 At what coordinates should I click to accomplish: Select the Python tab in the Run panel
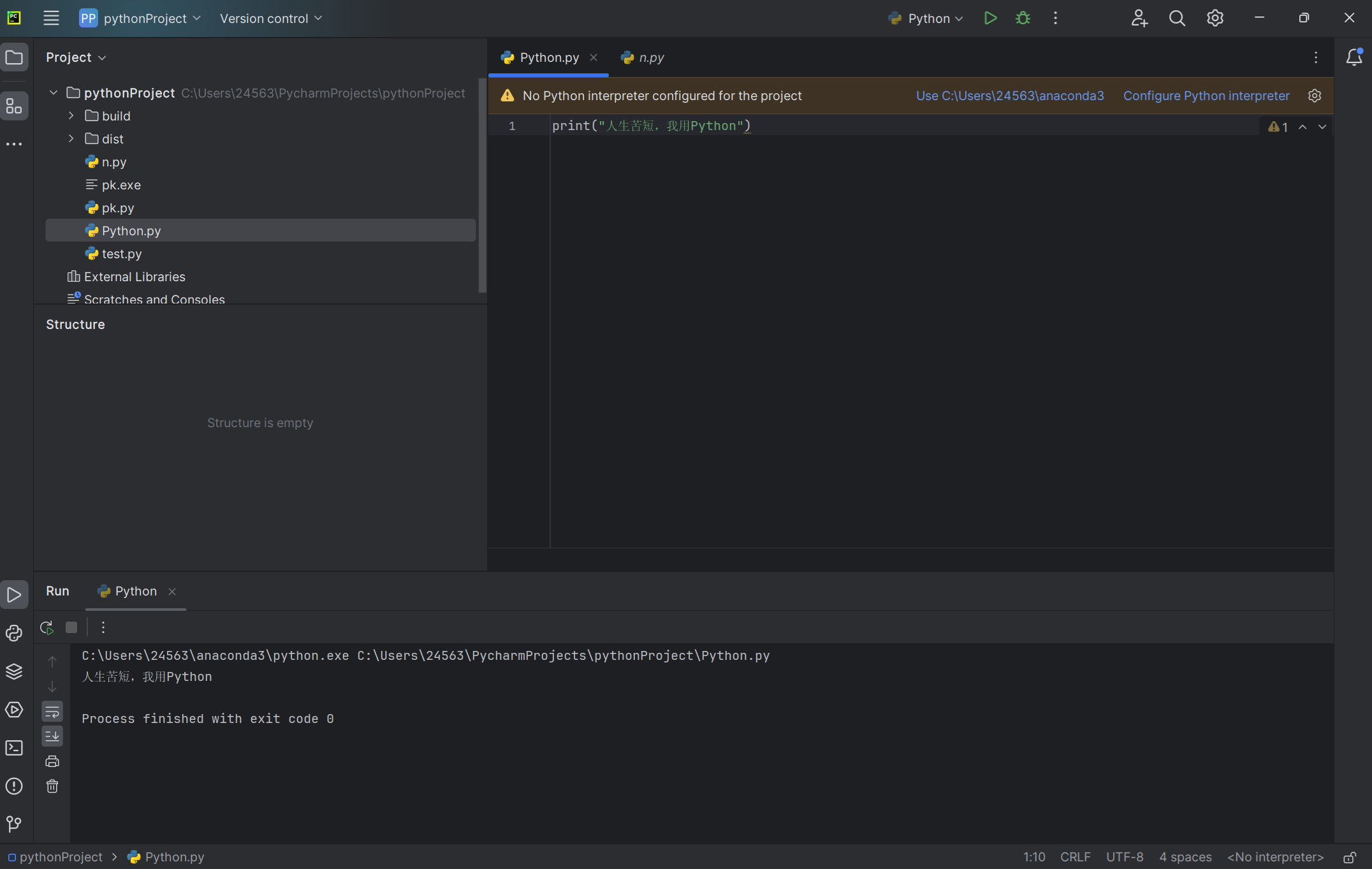(135, 591)
